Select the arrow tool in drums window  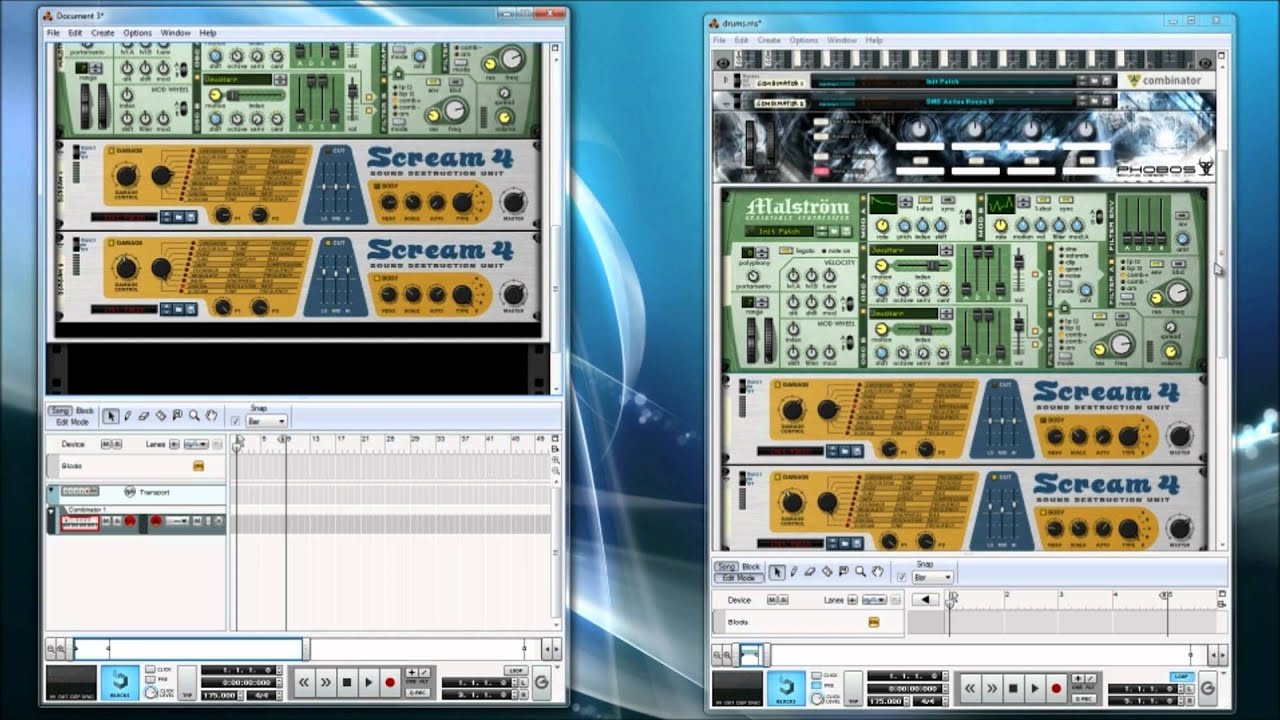tap(777, 572)
